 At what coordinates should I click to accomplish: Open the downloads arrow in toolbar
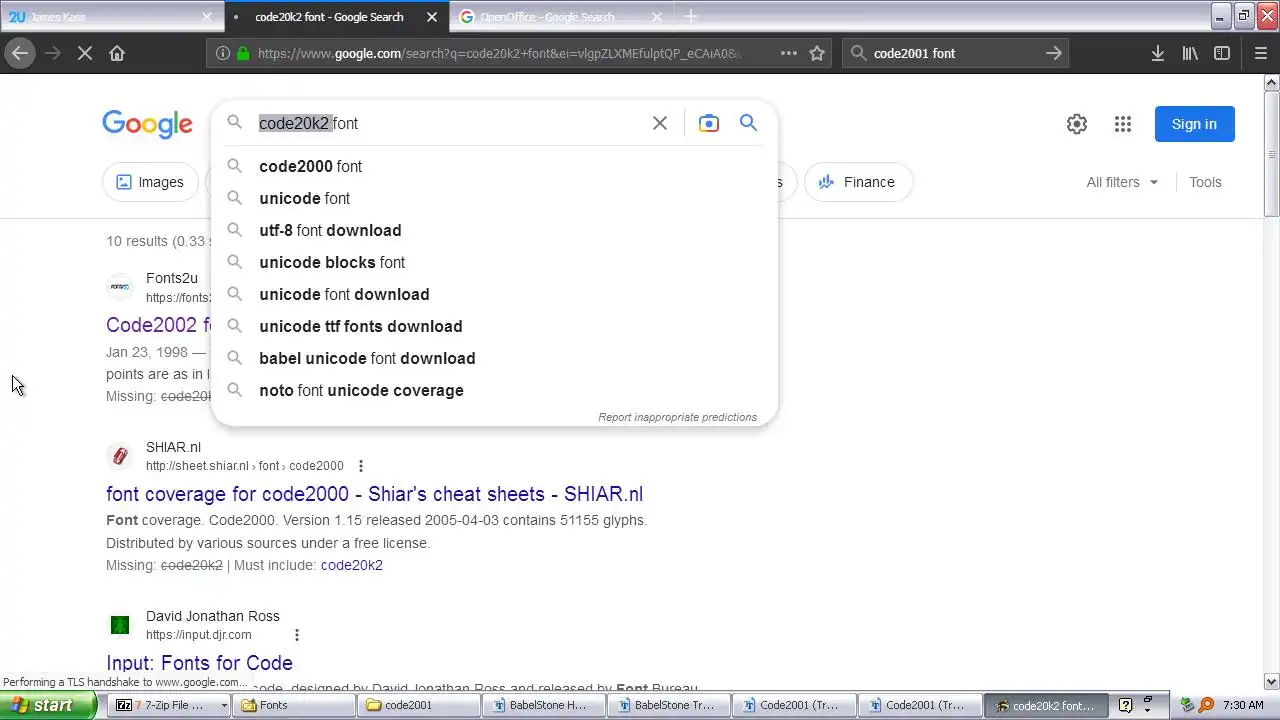[1157, 53]
